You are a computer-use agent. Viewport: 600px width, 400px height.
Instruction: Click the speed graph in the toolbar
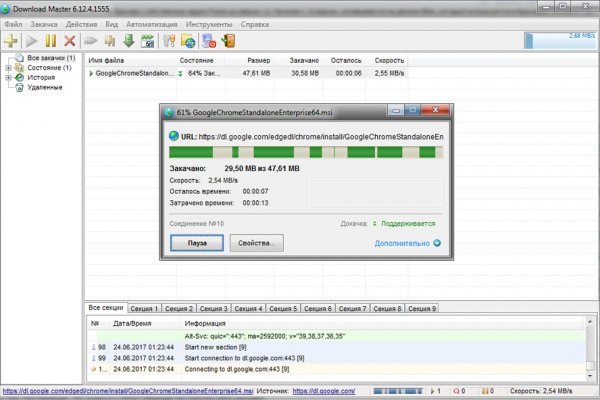pos(560,41)
